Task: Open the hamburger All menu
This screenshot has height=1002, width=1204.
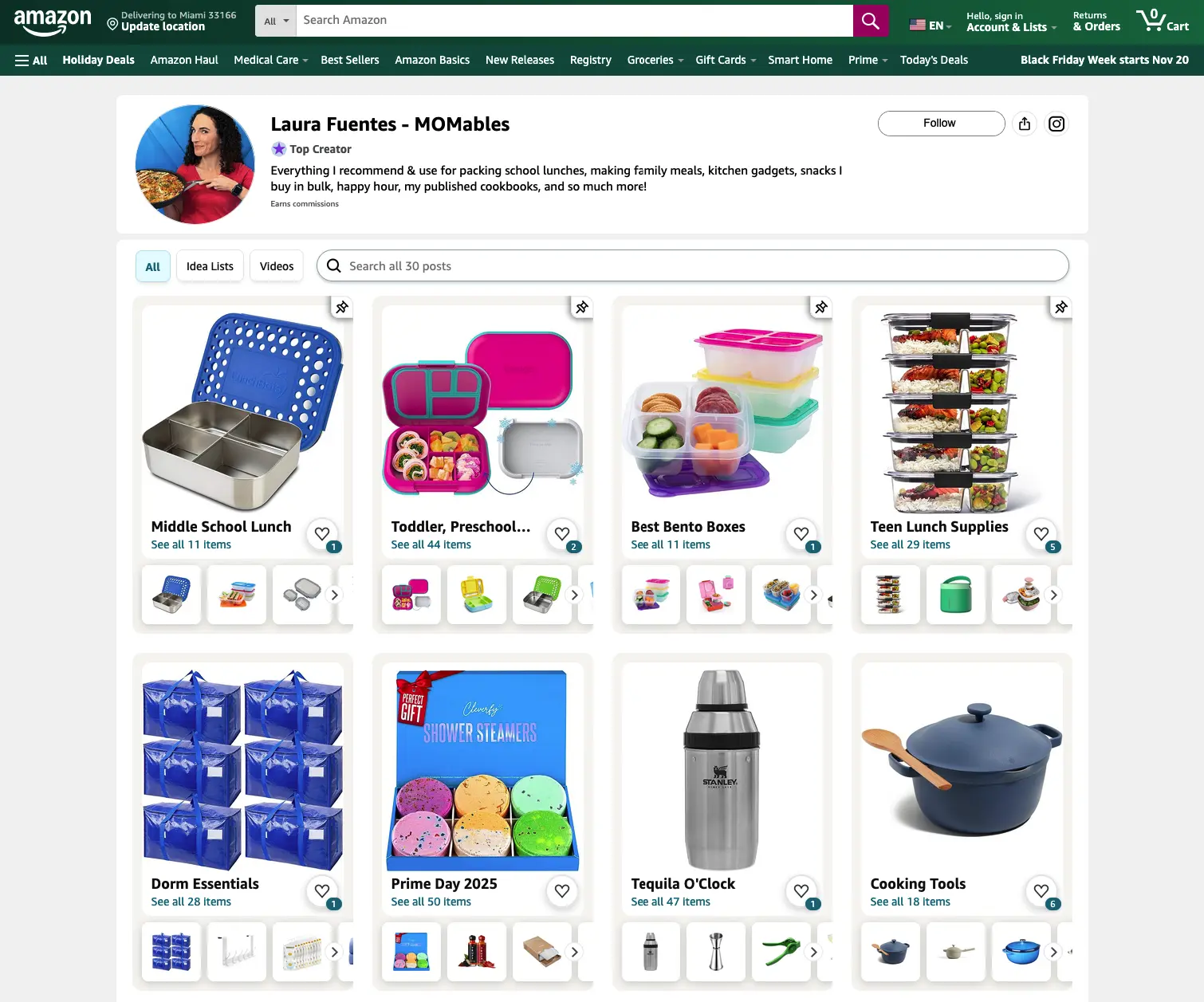Action: pos(31,60)
